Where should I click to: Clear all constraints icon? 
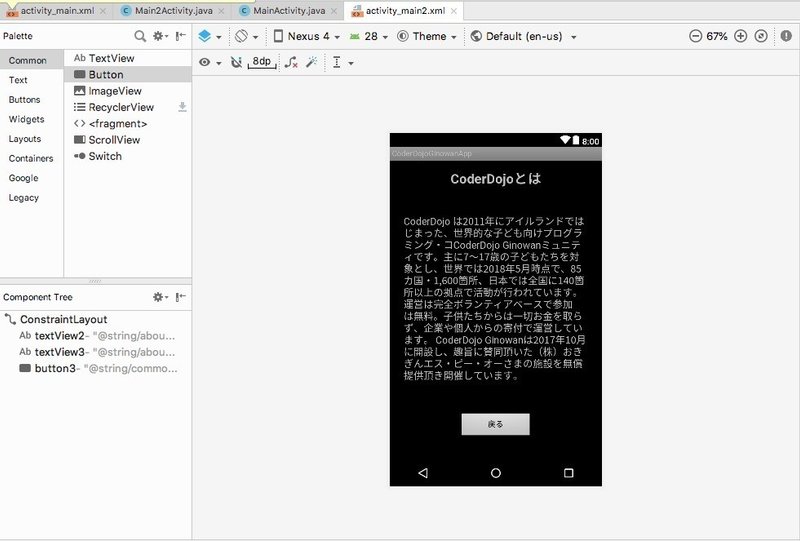coord(291,62)
